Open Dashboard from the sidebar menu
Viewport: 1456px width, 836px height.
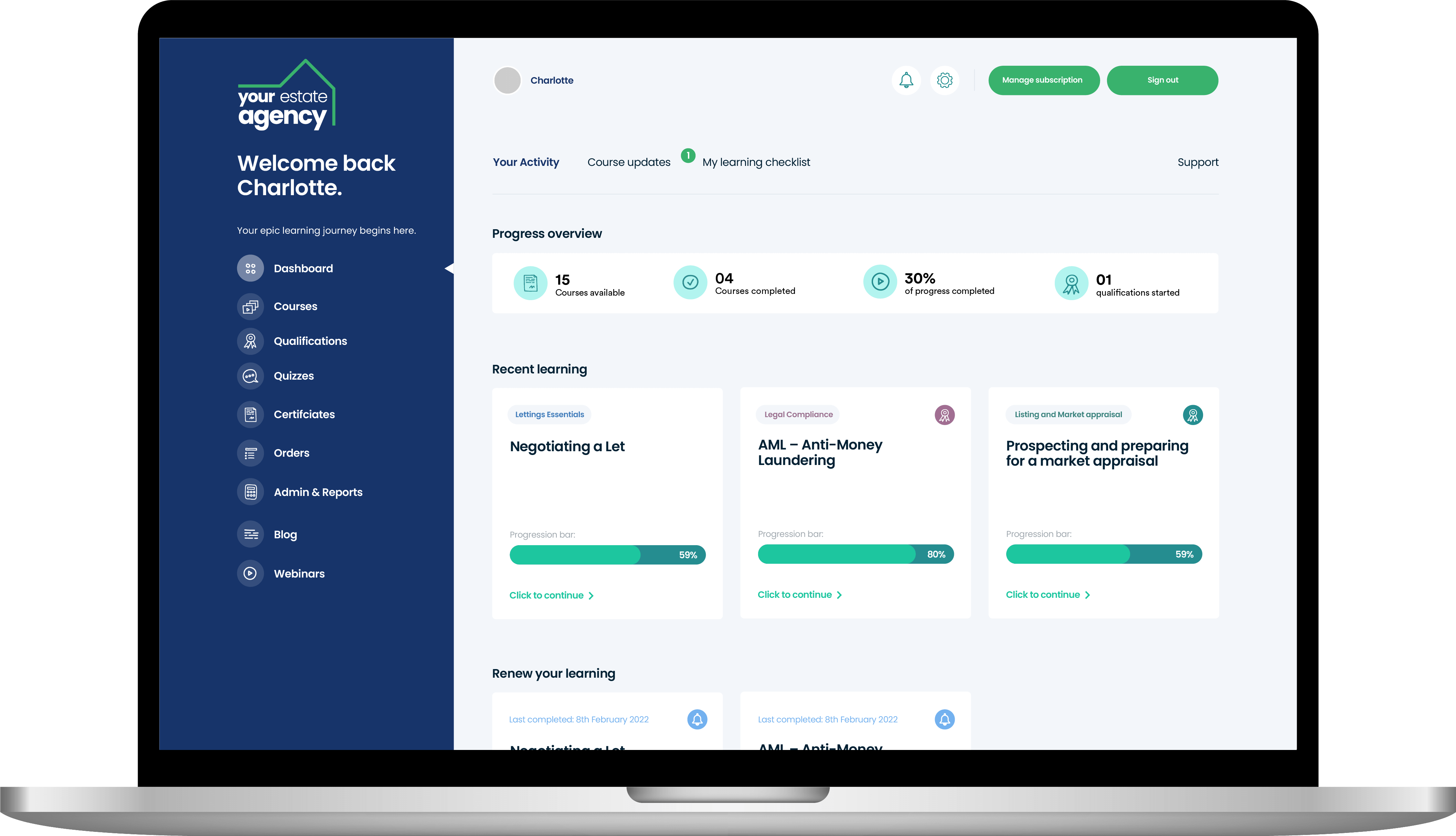pyautogui.click(x=303, y=268)
